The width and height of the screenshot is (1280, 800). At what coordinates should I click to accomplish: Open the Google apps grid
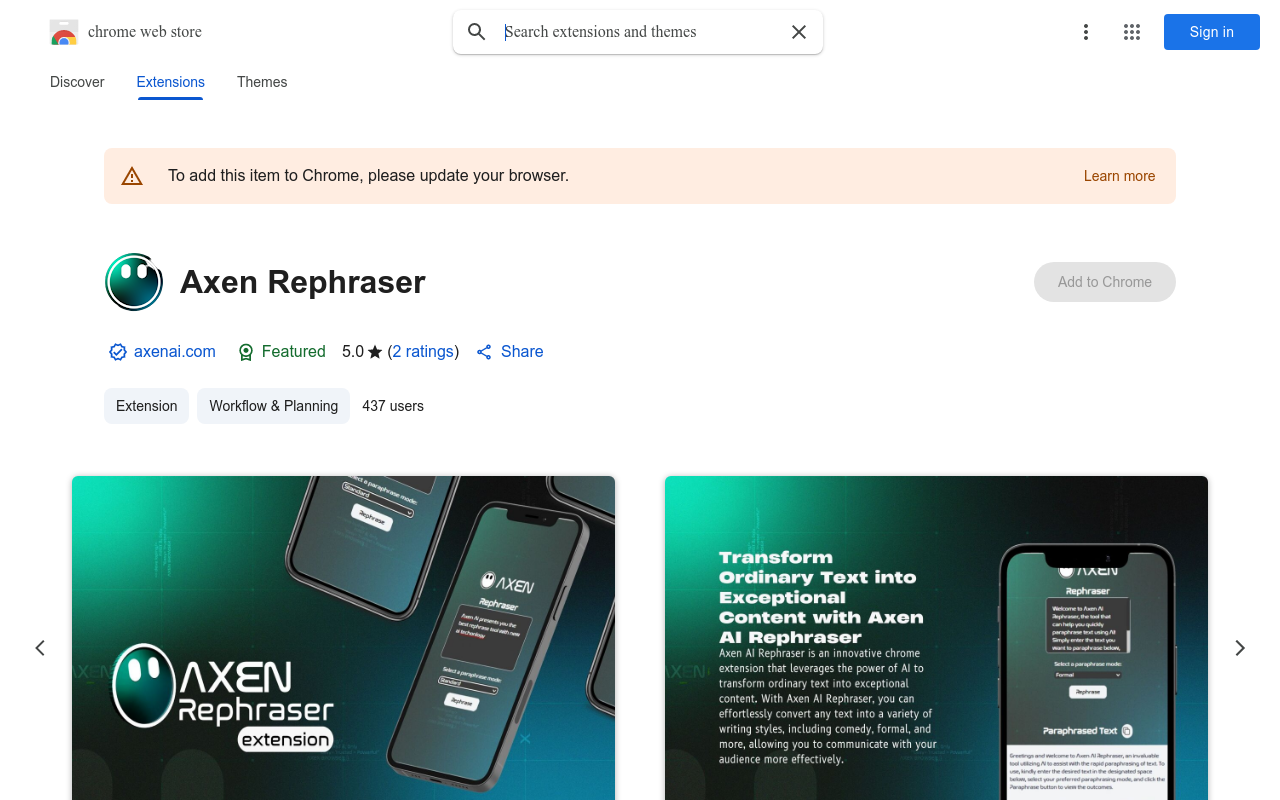click(x=1132, y=32)
